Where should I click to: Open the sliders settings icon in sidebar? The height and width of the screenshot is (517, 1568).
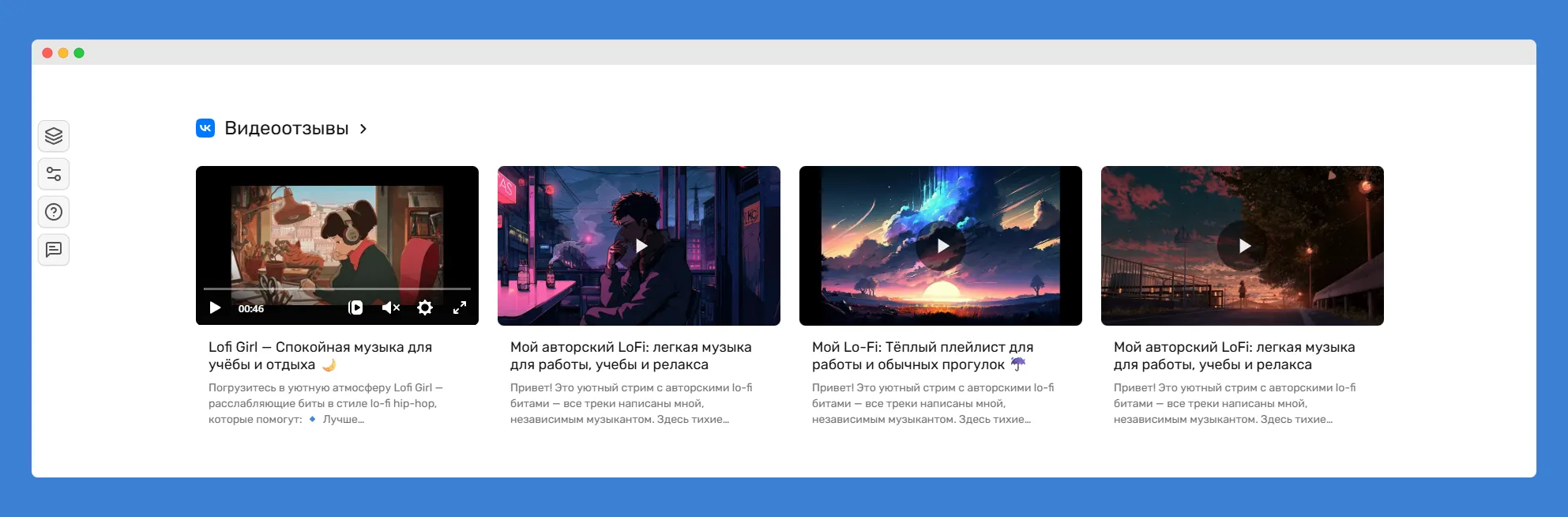54,174
